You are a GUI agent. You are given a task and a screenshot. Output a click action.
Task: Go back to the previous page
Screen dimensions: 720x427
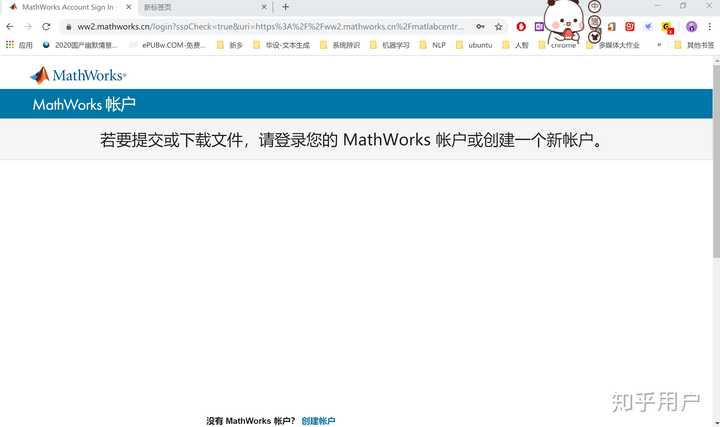tap(10, 27)
